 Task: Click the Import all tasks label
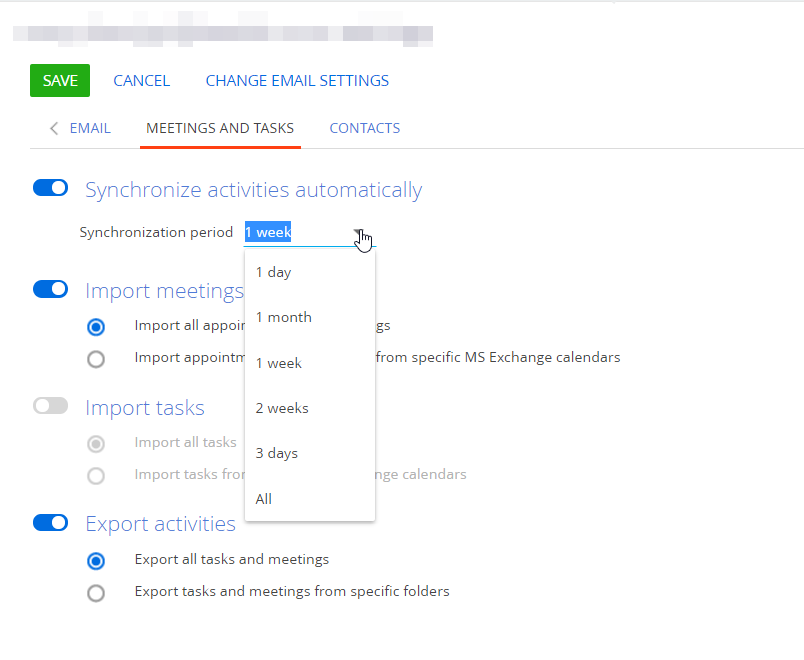186,442
